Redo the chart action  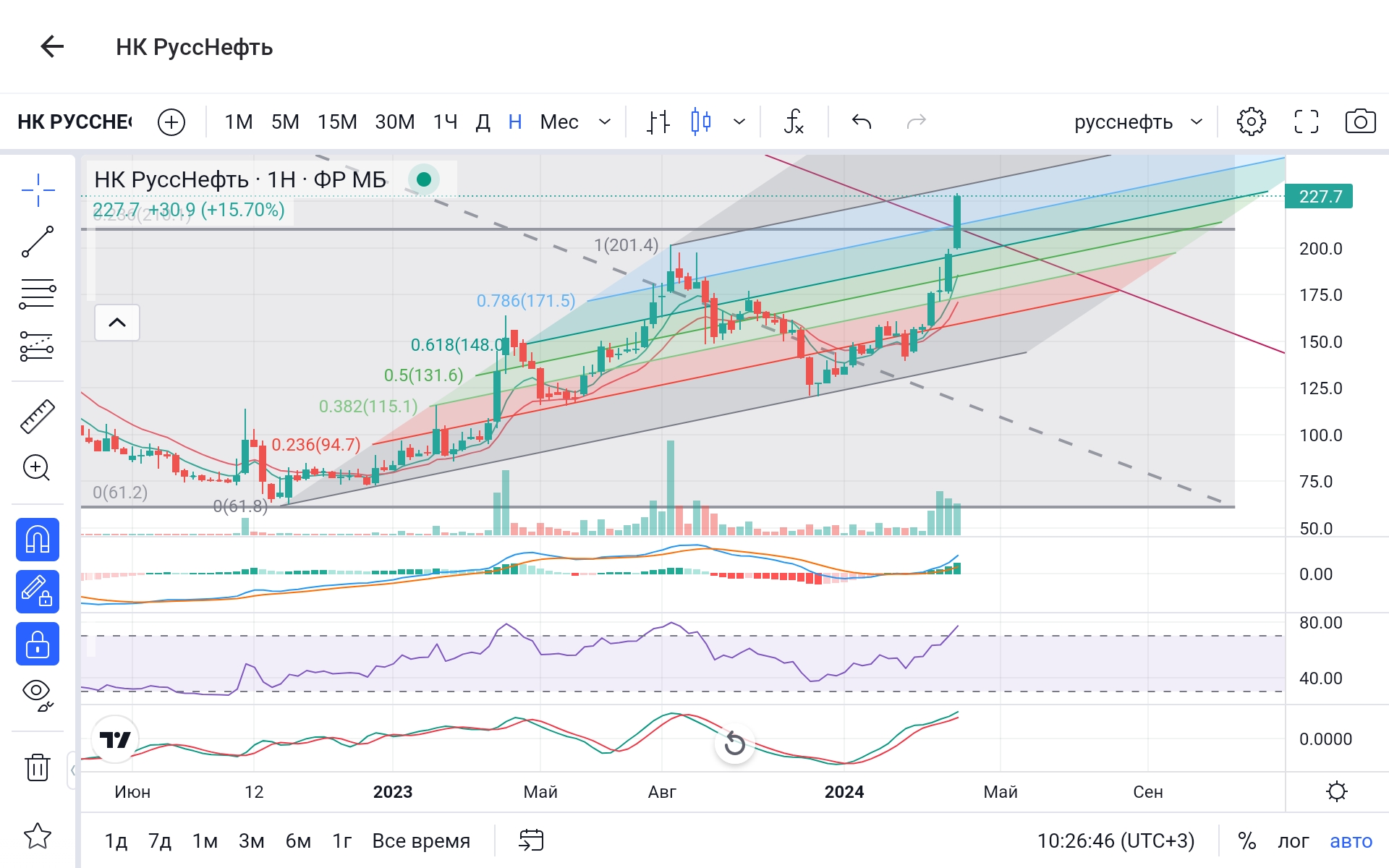[x=917, y=122]
